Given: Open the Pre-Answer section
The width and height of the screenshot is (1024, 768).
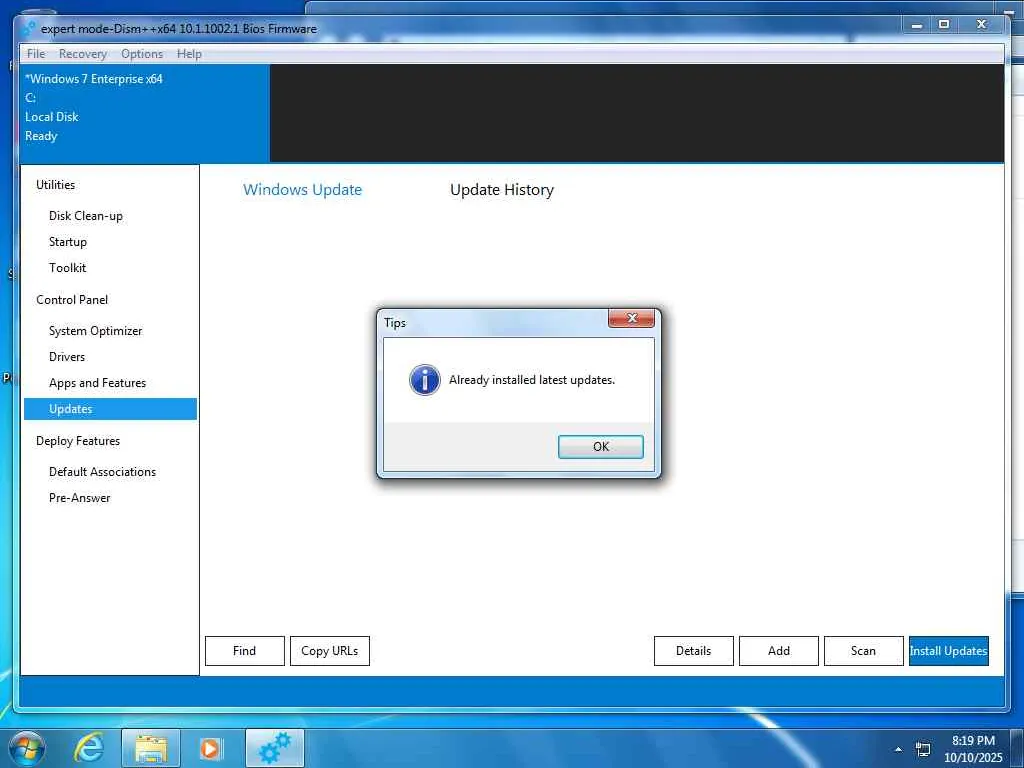Looking at the screenshot, I should [80, 498].
